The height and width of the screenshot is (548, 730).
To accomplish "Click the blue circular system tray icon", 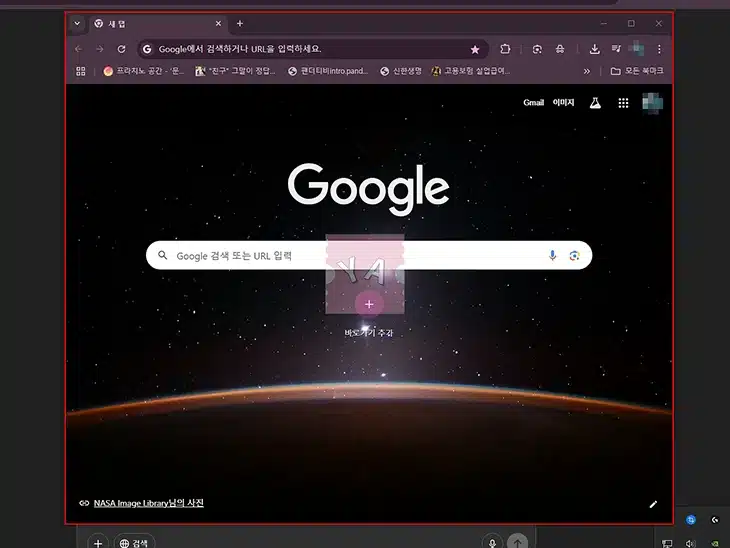I will (691, 520).
